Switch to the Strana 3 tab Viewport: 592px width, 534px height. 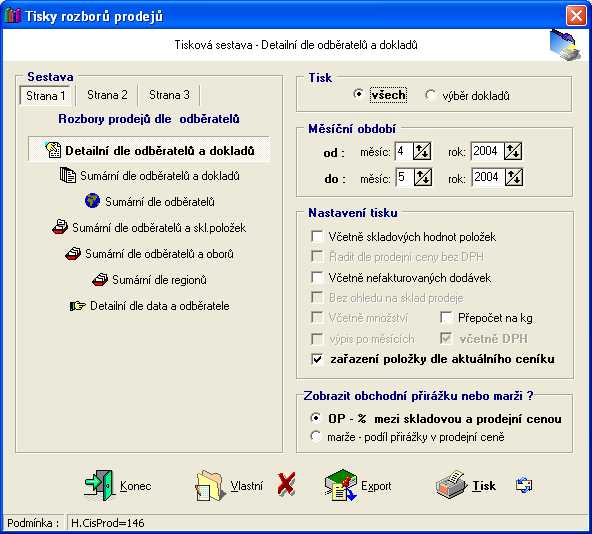pyautogui.click(x=169, y=95)
